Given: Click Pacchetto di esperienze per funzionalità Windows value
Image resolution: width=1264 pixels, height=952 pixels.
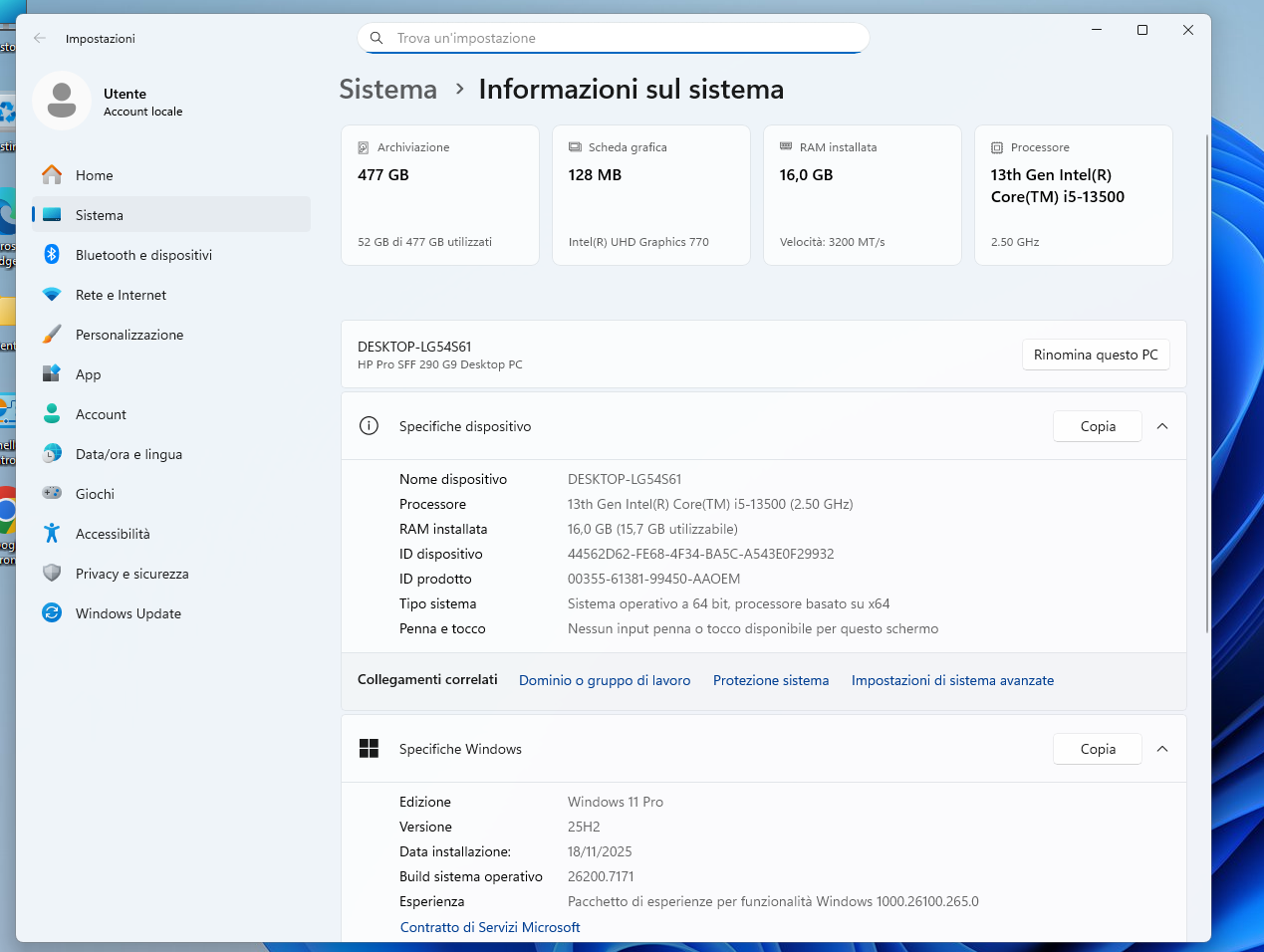Looking at the screenshot, I should (x=773, y=901).
